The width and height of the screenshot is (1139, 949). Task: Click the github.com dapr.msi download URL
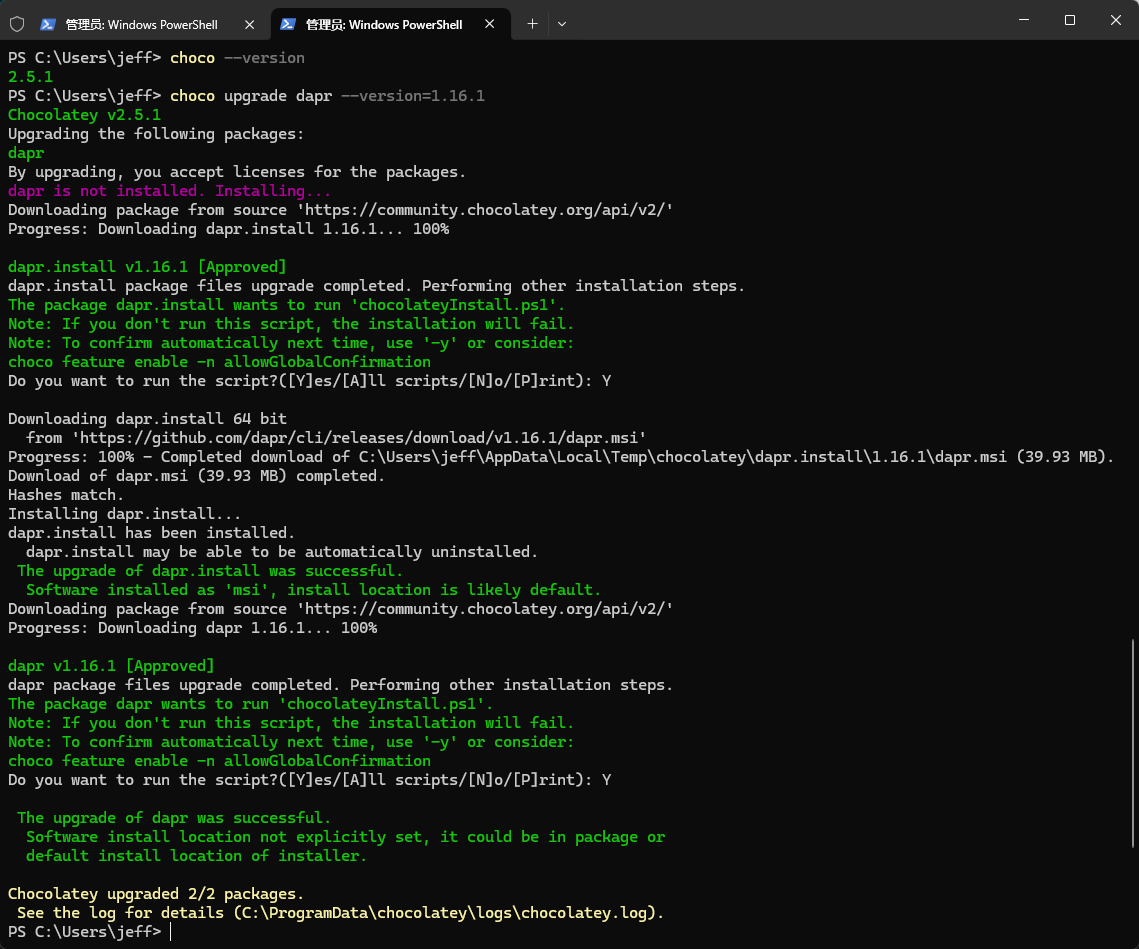point(359,437)
